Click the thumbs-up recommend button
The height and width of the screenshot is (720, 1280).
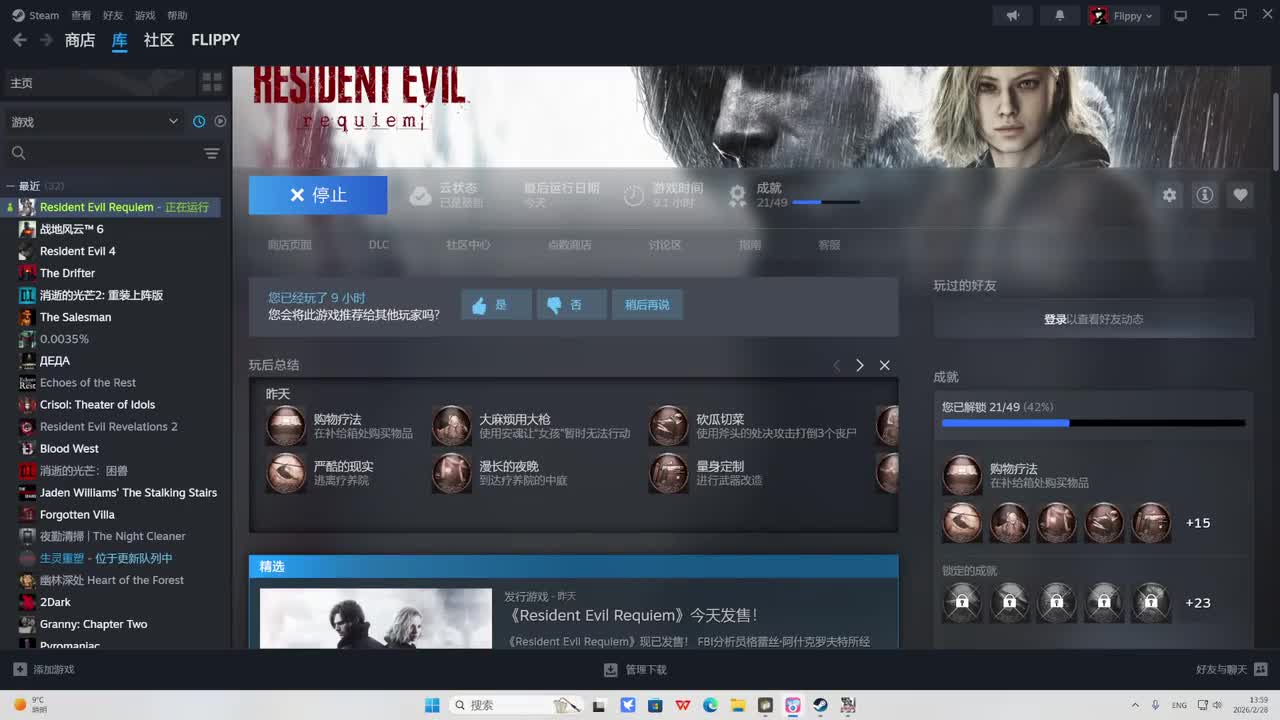tap(496, 305)
